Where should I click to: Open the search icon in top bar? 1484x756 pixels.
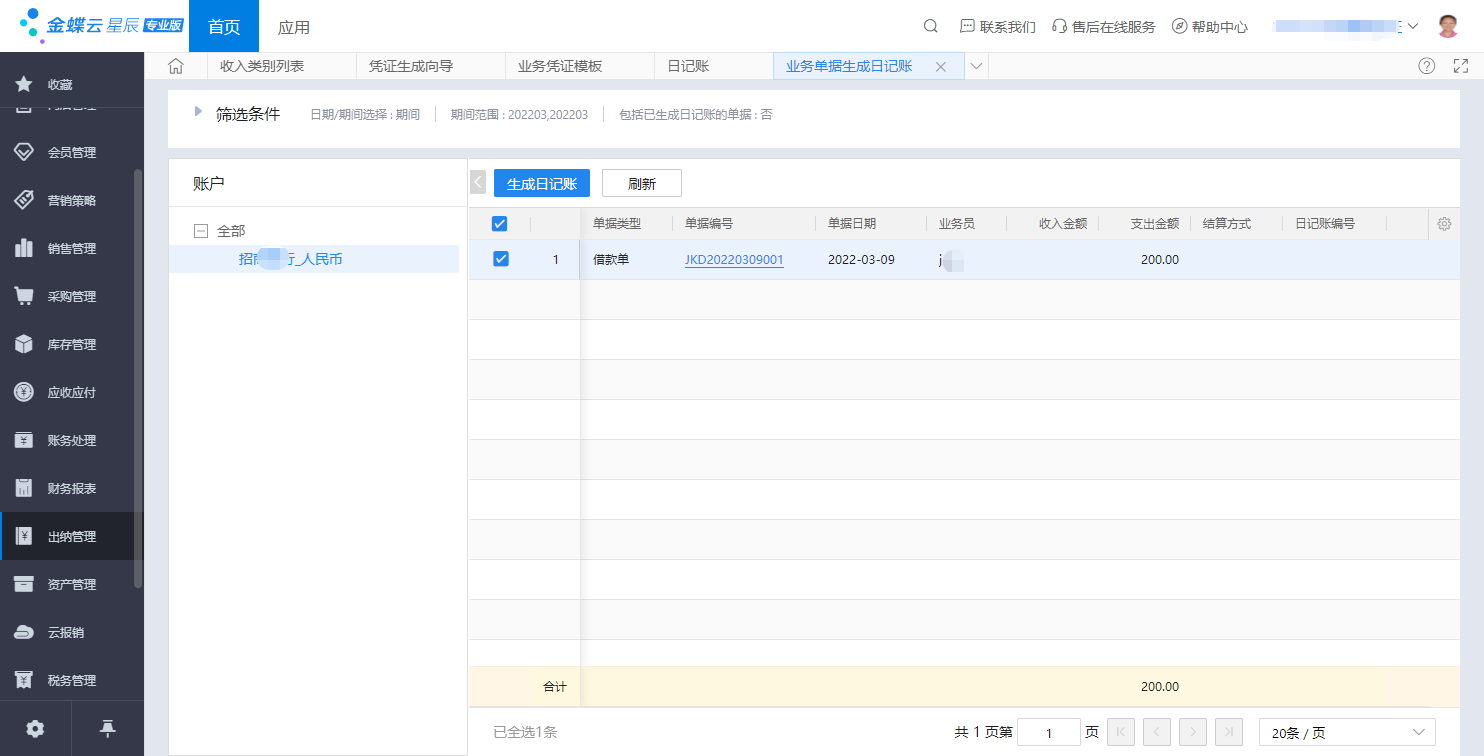click(930, 26)
